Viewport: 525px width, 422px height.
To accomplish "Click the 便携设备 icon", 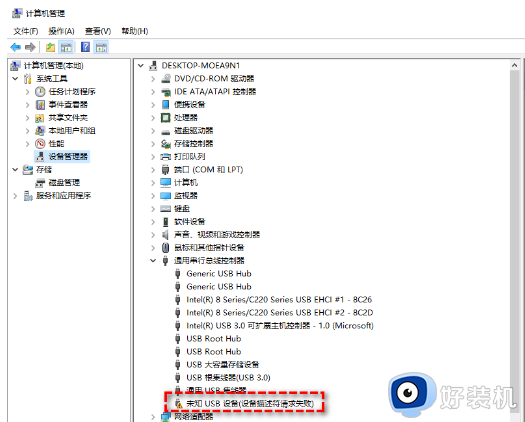I will click(x=166, y=105).
